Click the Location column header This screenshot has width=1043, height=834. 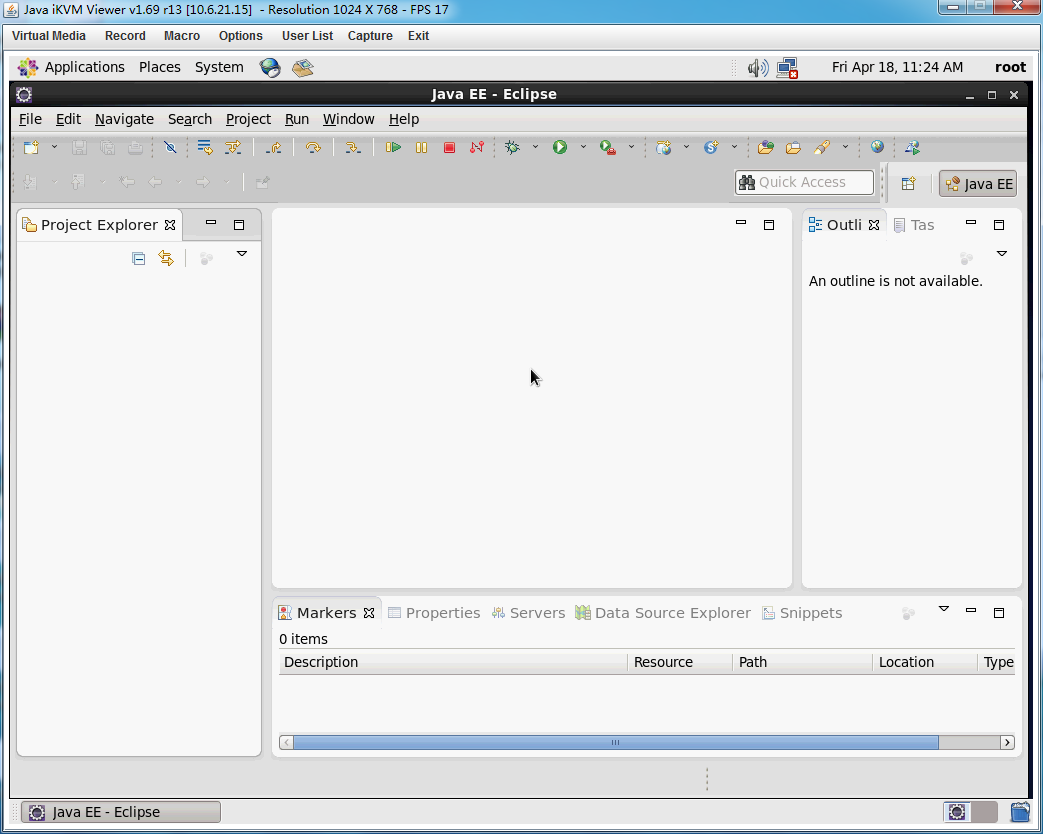tap(925, 662)
